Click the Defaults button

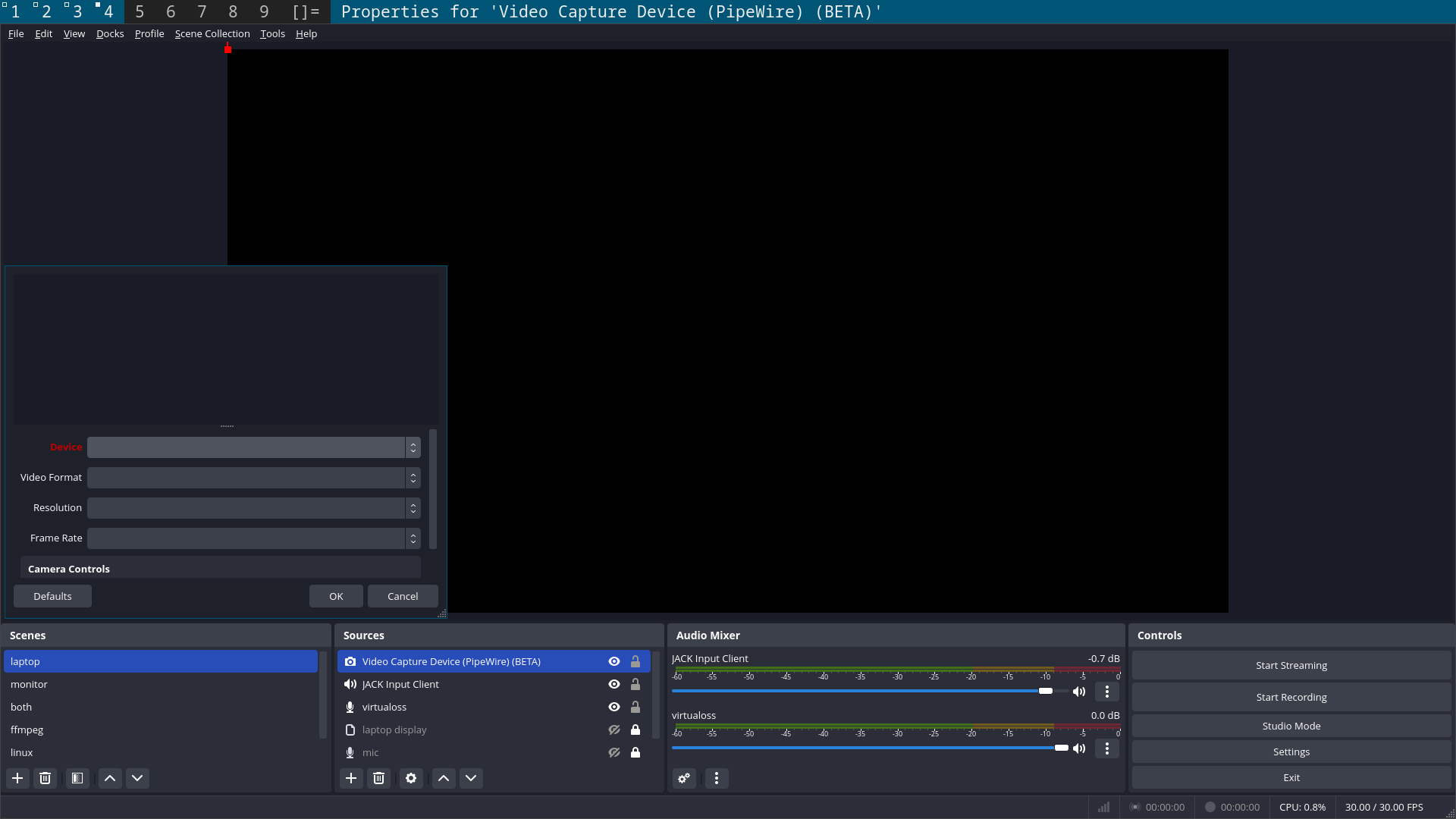[52, 596]
